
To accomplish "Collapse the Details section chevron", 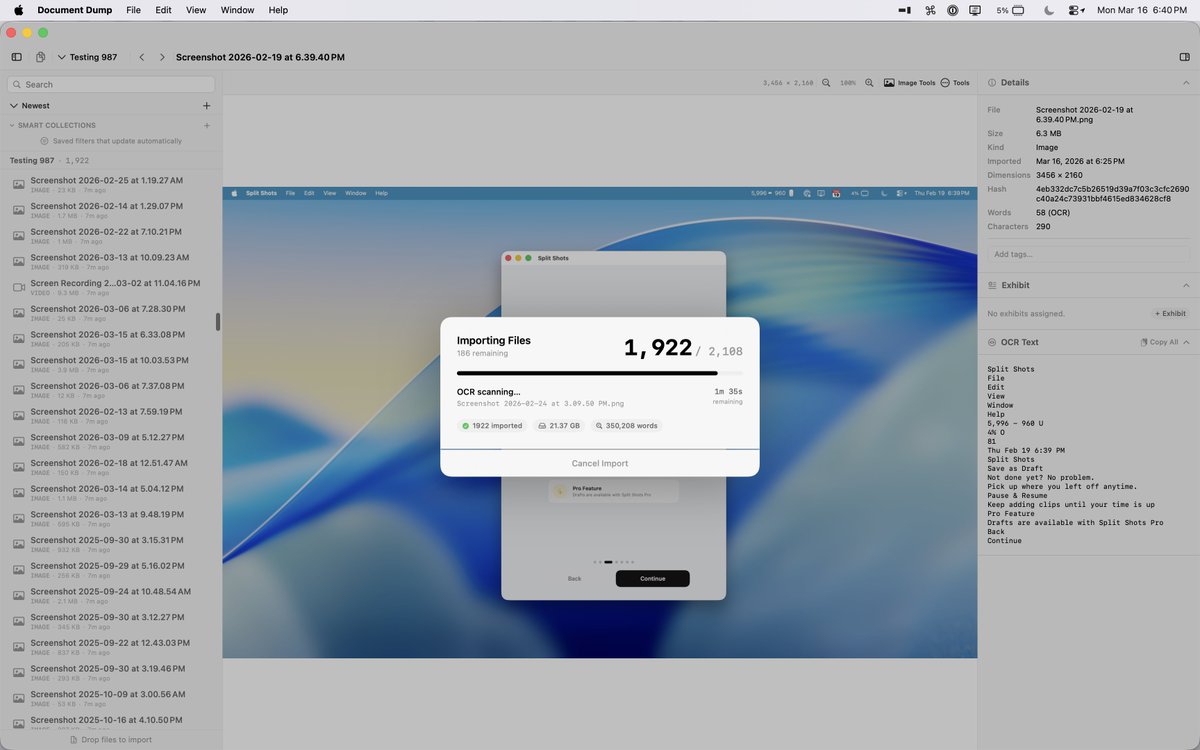I will point(1186,83).
